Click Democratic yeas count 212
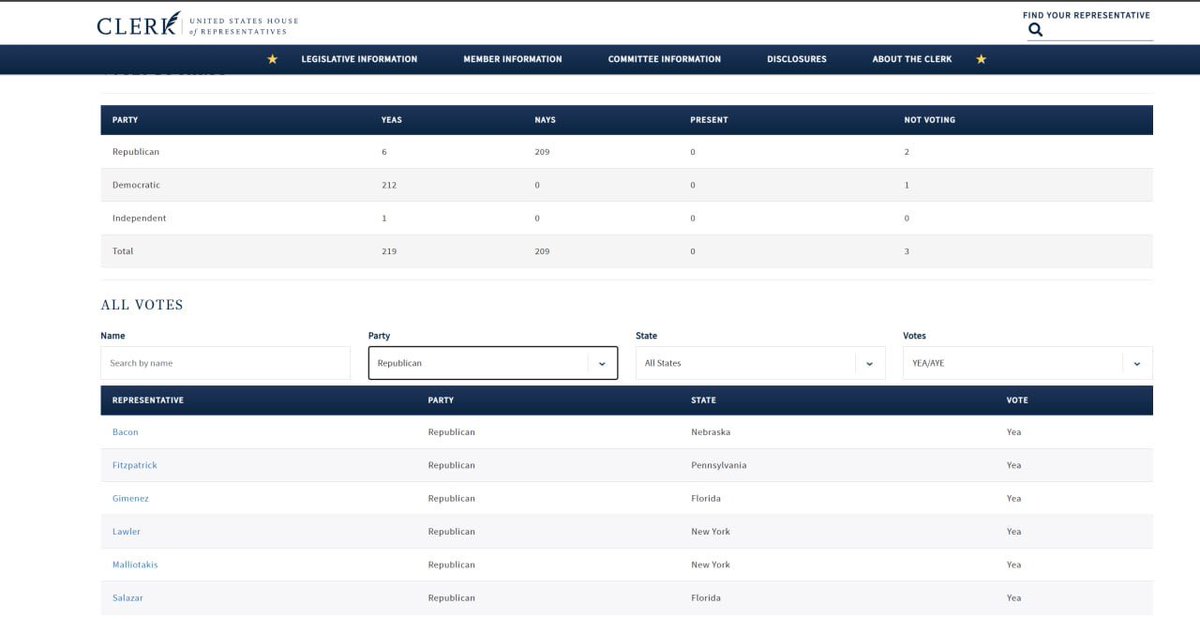1200x619 pixels. pos(389,185)
